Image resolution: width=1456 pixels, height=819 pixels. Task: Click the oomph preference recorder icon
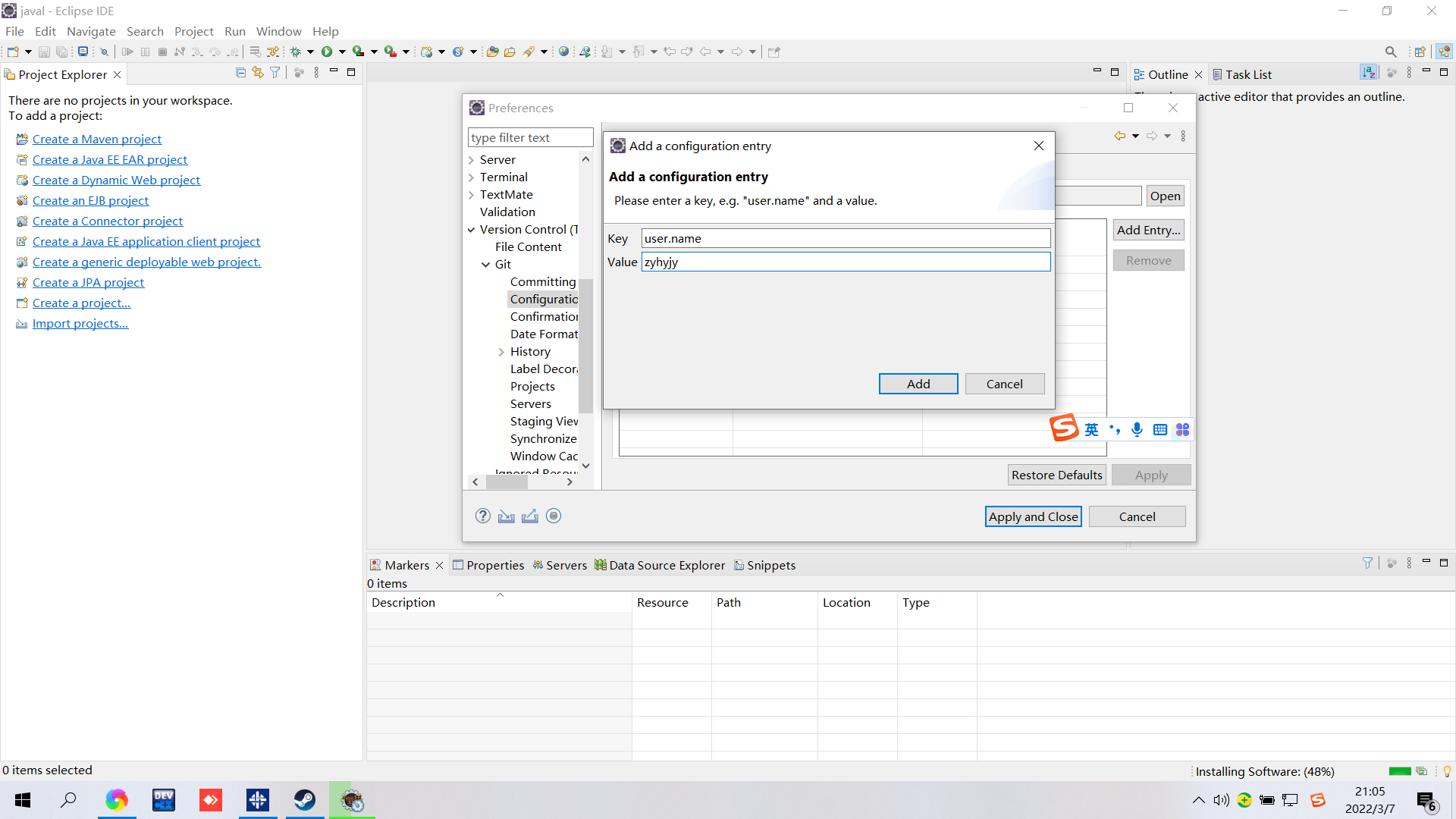tap(554, 516)
